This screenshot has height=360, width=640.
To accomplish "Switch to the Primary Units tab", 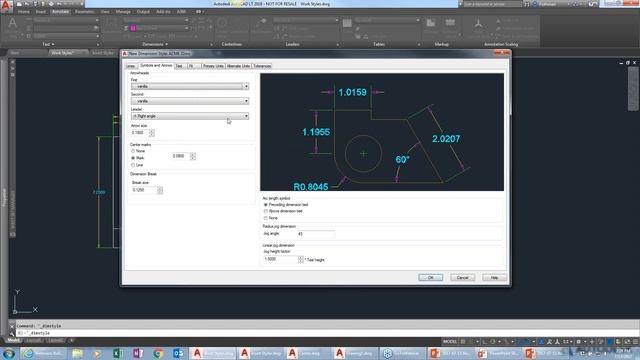I will pyautogui.click(x=213, y=66).
